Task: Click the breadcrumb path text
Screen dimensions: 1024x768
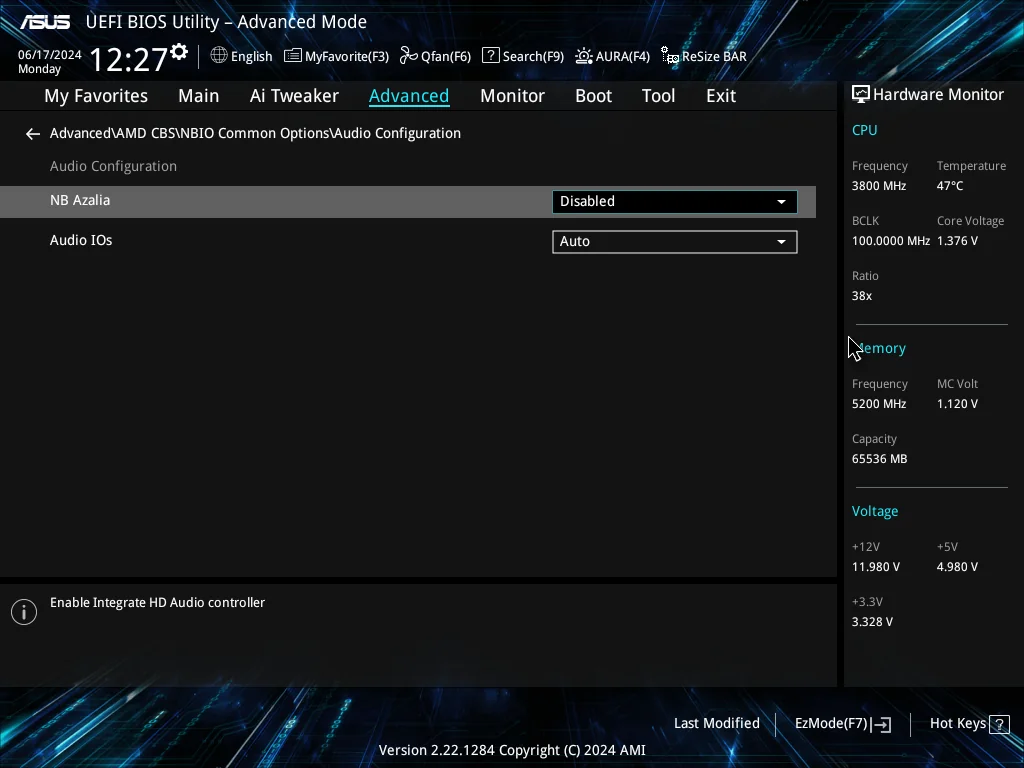Action: (x=255, y=133)
